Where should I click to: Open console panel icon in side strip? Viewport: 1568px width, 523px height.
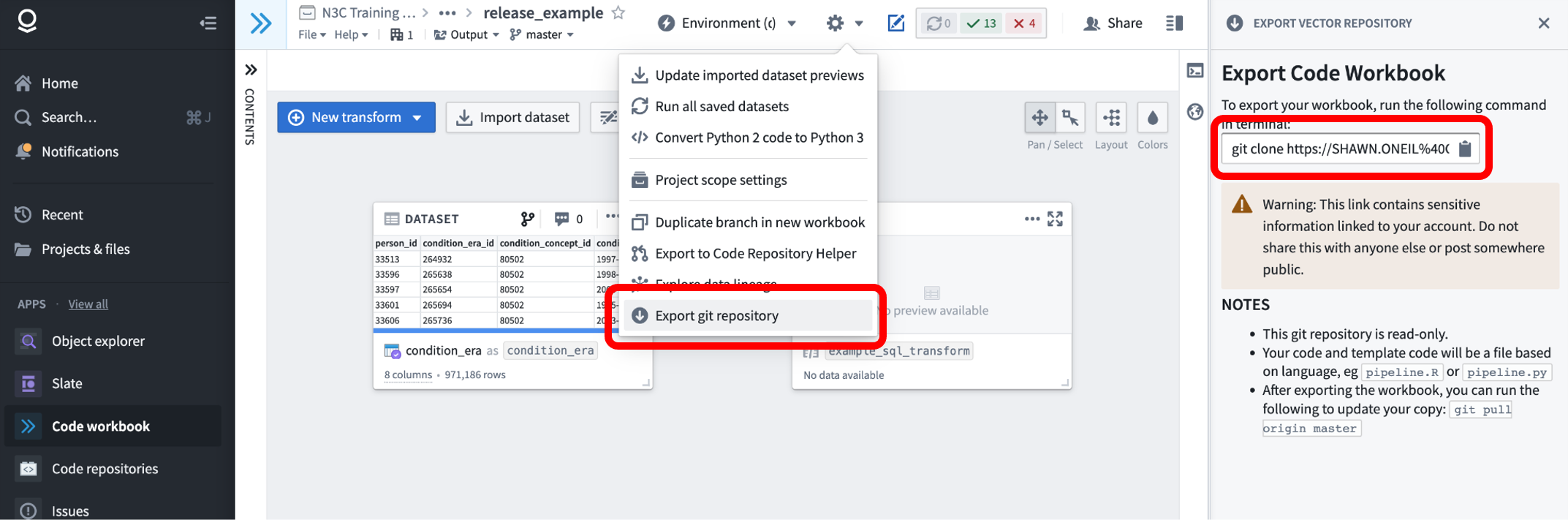coord(1195,71)
